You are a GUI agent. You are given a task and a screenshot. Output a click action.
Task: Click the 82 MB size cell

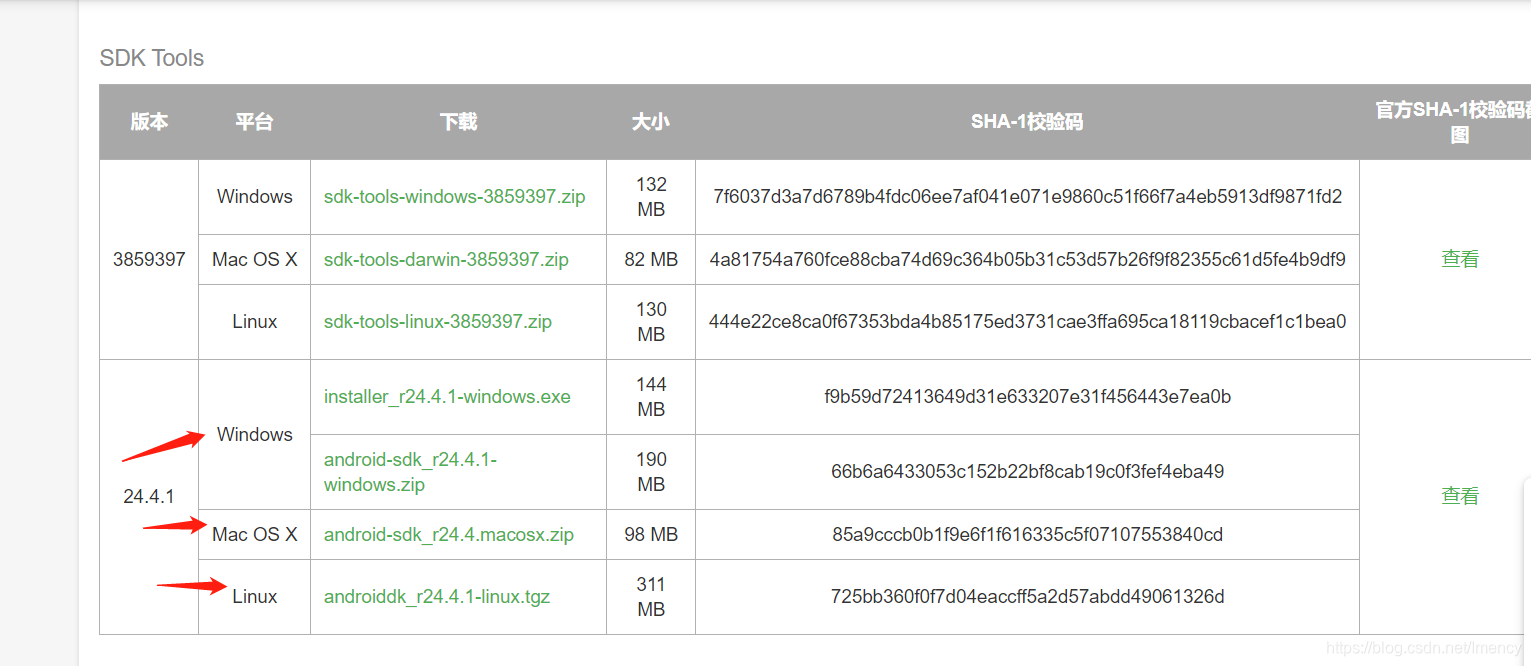(x=651, y=260)
